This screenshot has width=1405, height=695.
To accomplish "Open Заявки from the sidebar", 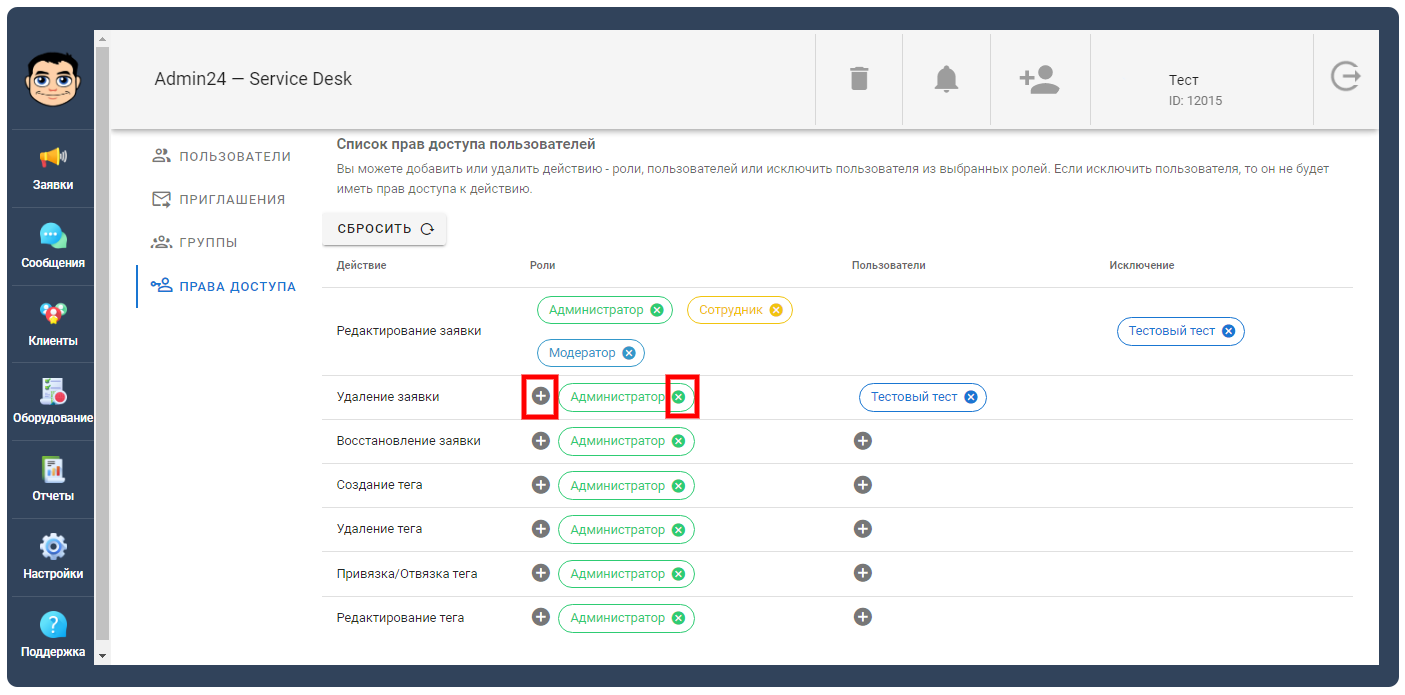I will (x=52, y=168).
